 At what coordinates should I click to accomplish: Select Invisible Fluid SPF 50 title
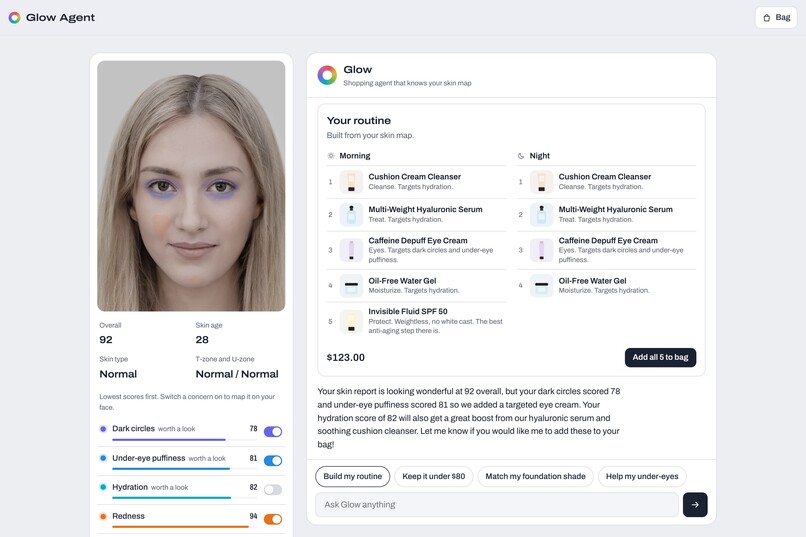pos(408,311)
